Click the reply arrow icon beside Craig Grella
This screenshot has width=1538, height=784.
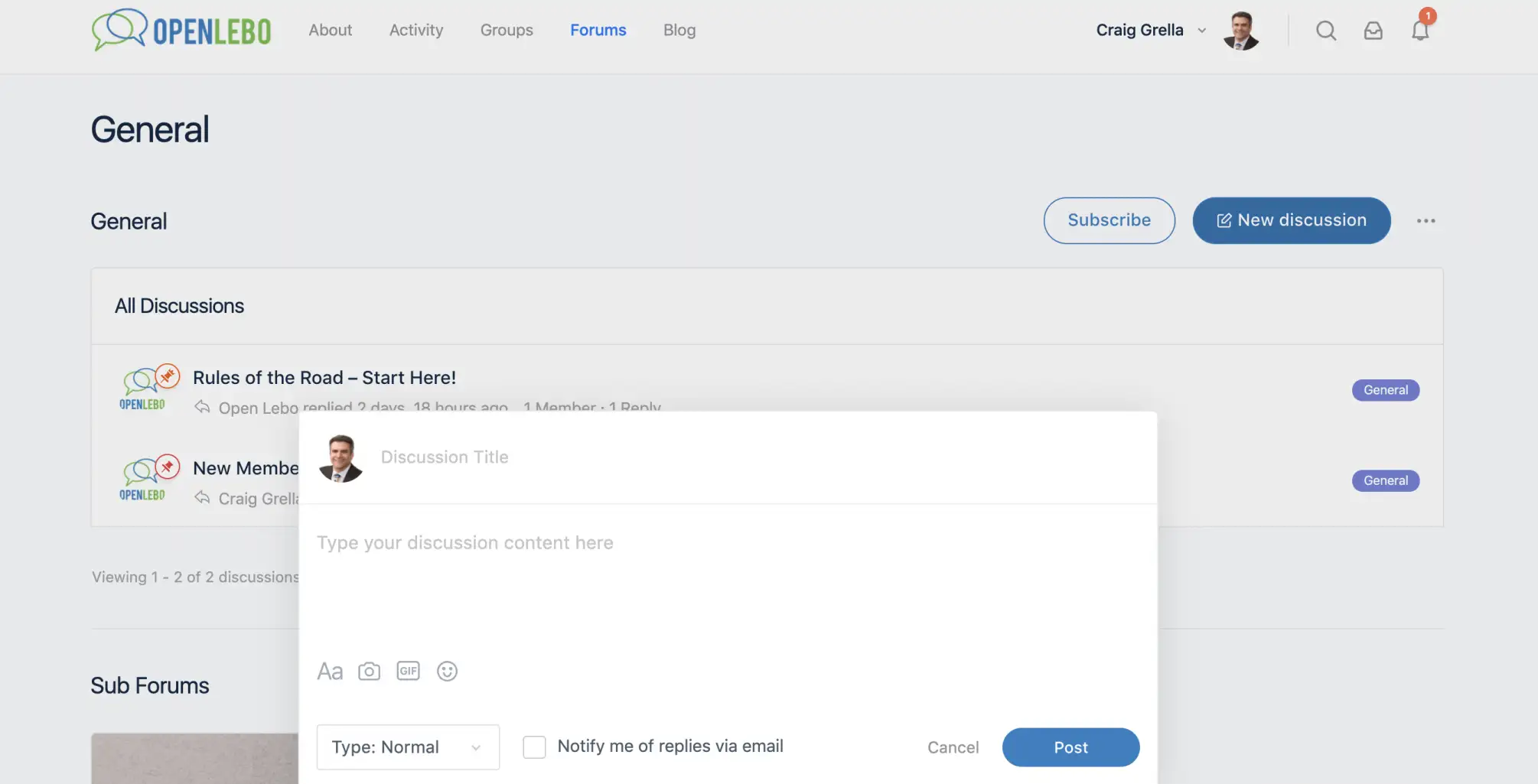[x=202, y=498]
